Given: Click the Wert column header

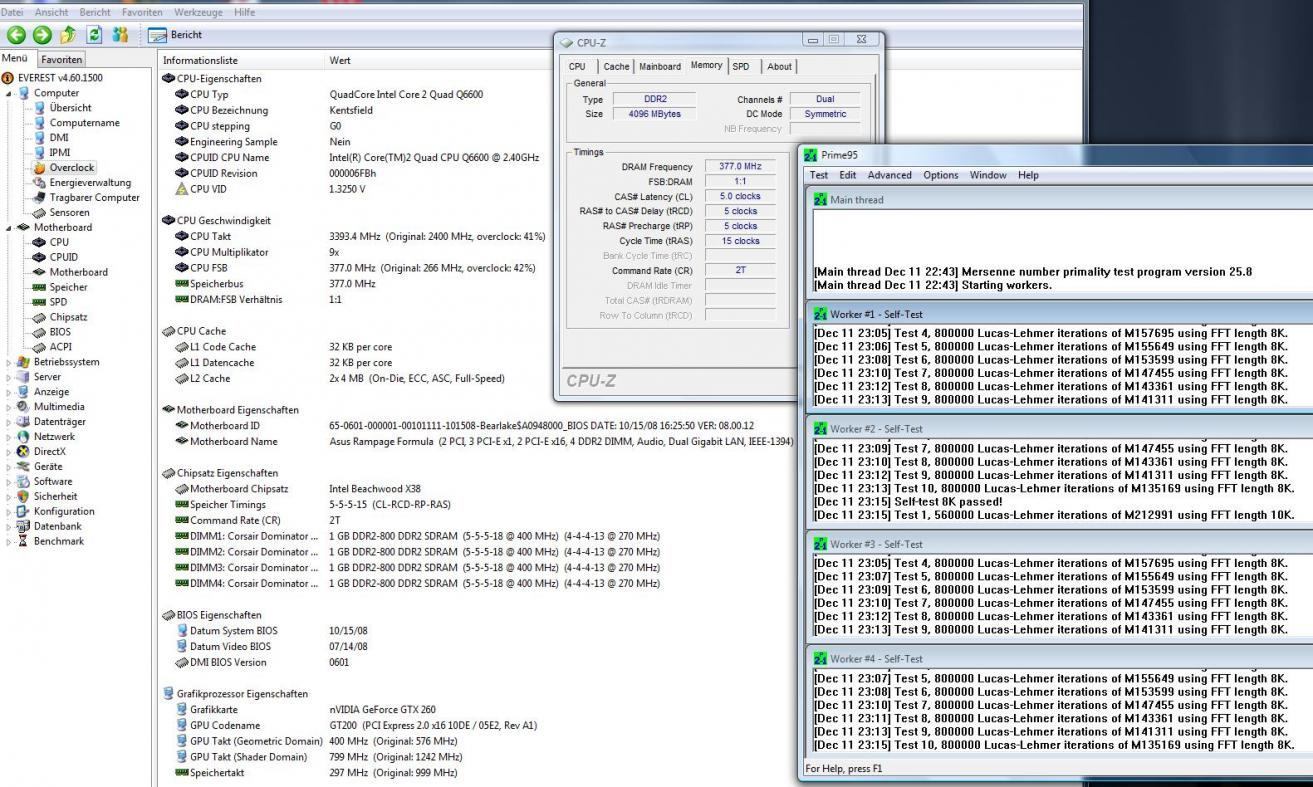Looking at the screenshot, I should (340, 61).
